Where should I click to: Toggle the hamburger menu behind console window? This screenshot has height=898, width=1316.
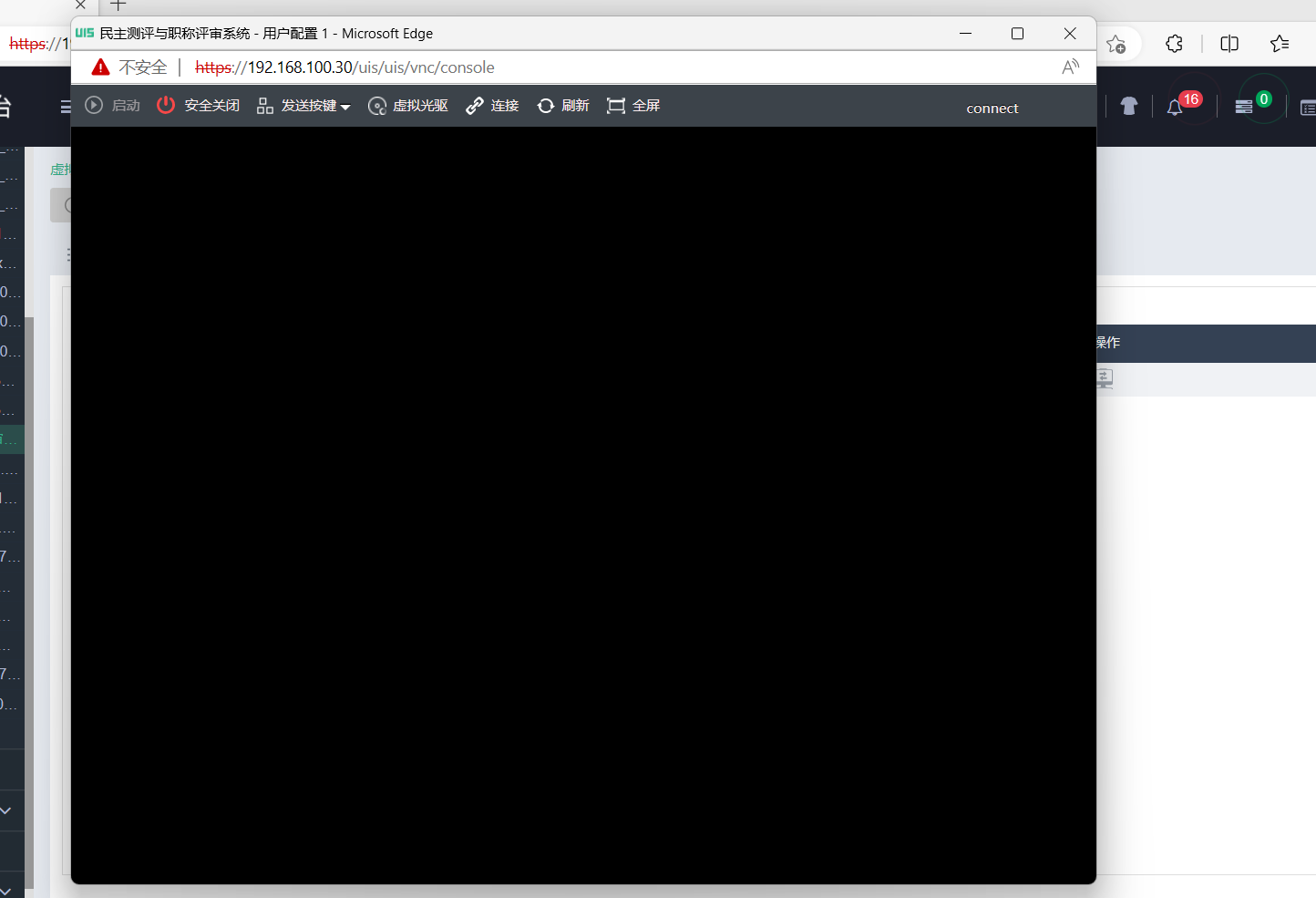pyautogui.click(x=66, y=107)
